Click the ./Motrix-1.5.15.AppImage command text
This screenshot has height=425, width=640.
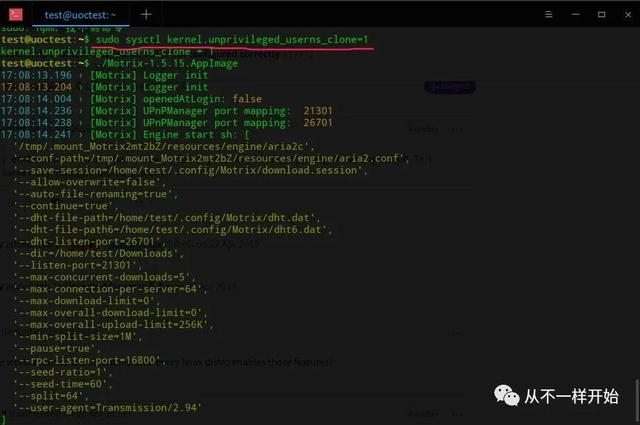[x=167, y=63]
